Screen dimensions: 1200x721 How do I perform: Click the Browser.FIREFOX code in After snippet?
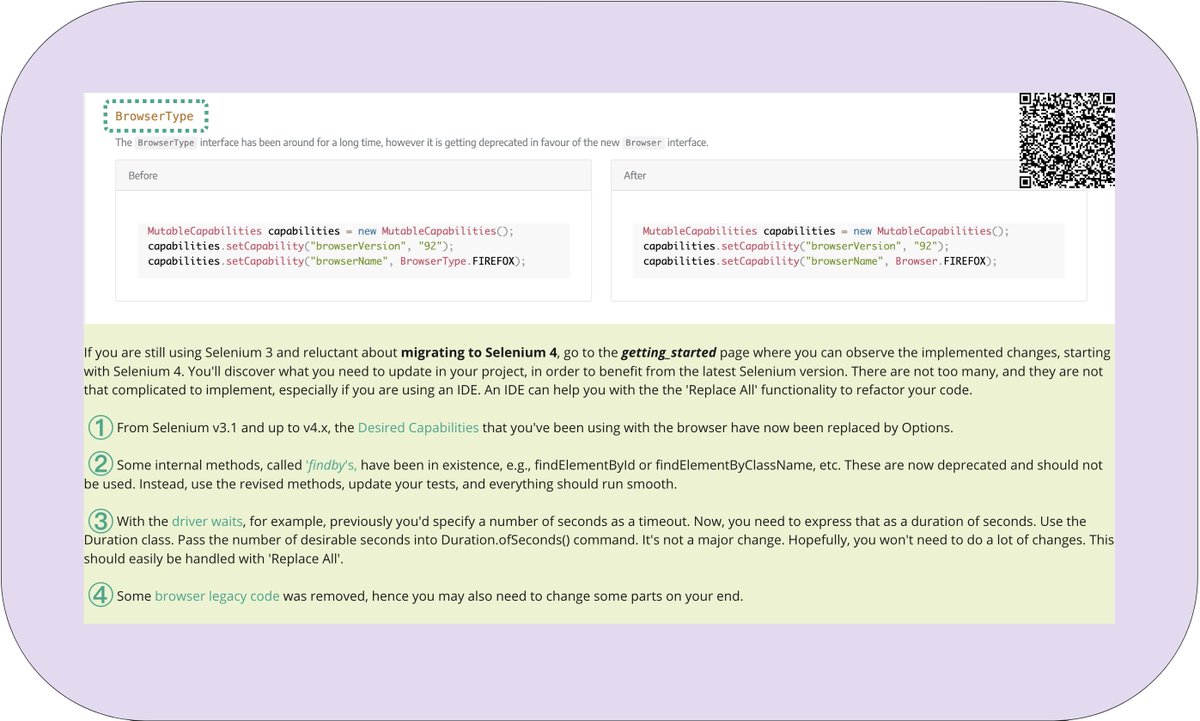click(x=940, y=261)
